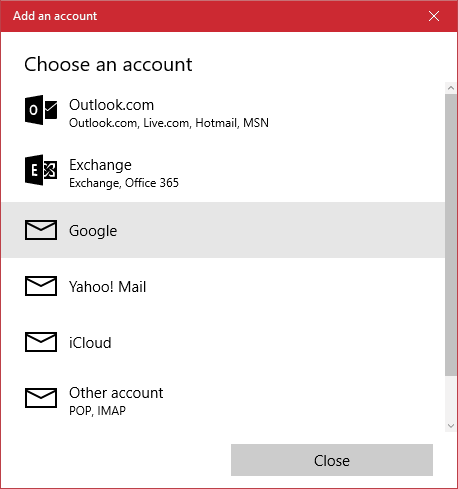Click the Google envelope icon
Screen dimensions: 458x489
pyautogui.click(x=41, y=230)
